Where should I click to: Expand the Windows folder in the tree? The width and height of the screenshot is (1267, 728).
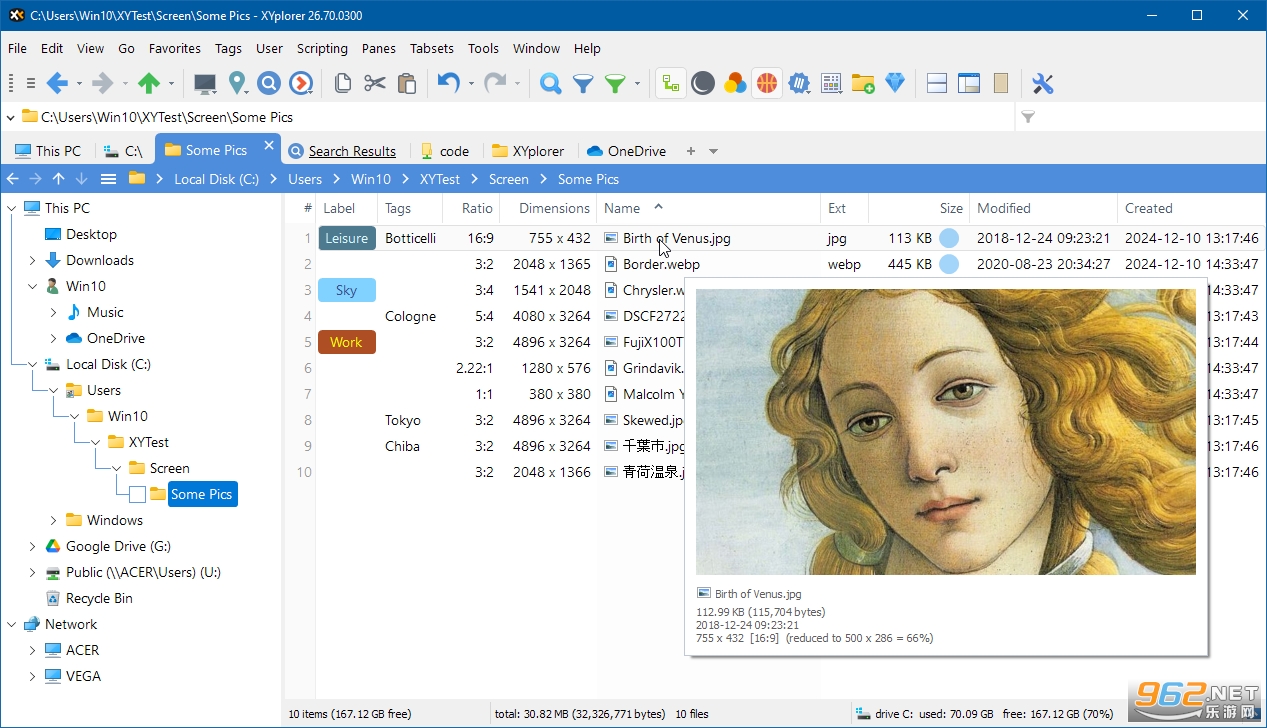tap(53, 520)
